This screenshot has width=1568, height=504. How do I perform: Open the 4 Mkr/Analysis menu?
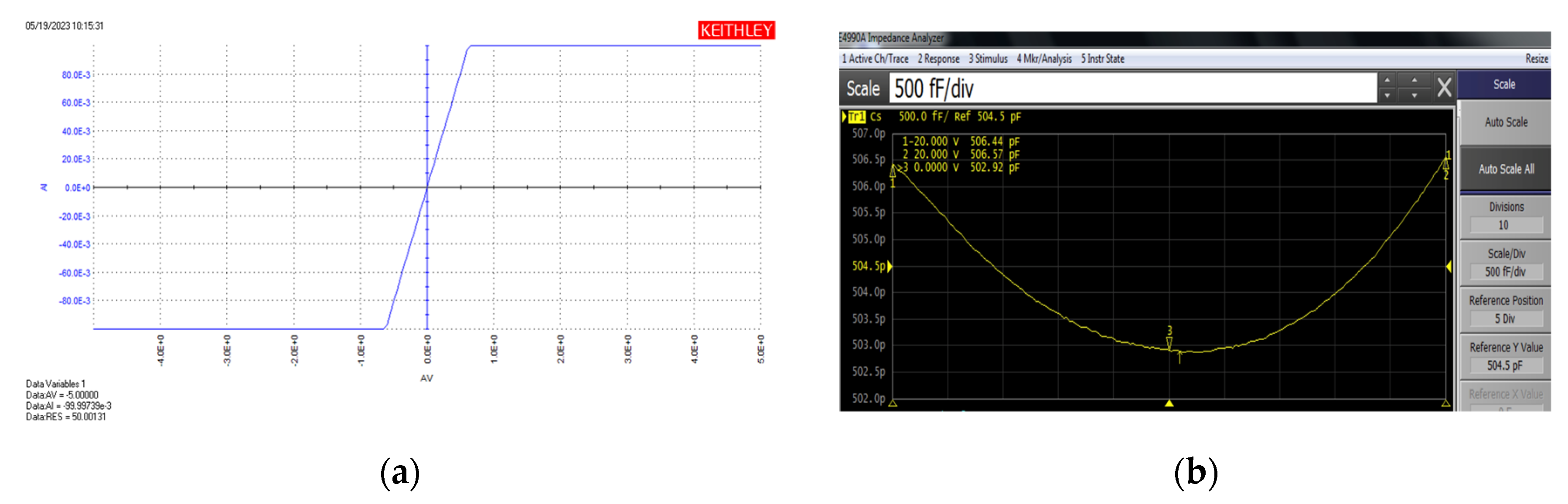(x=1044, y=59)
